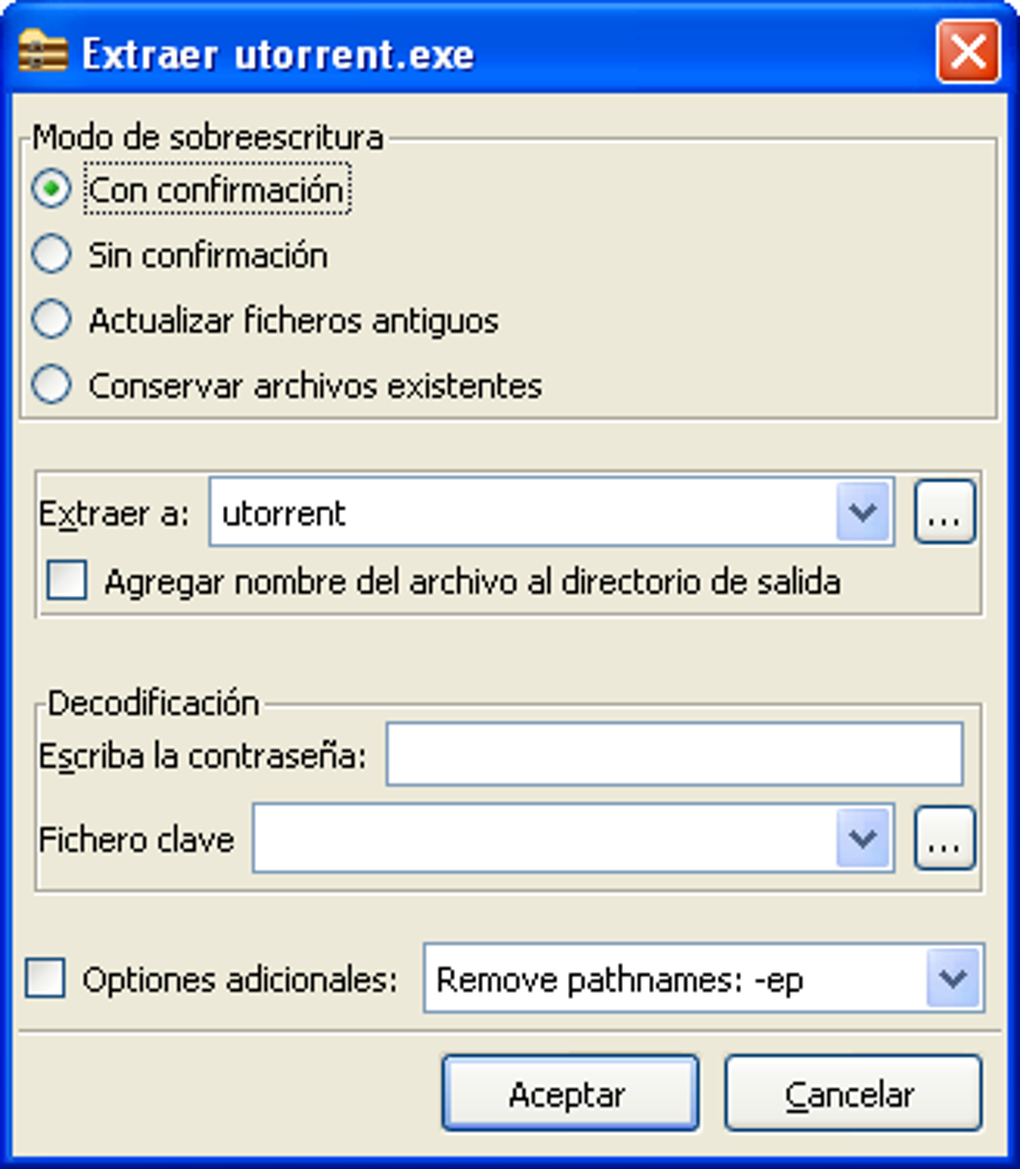Click the Remove pathnames: -ep text
Image resolution: width=1020 pixels, height=1169 pixels.
coord(620,980)
